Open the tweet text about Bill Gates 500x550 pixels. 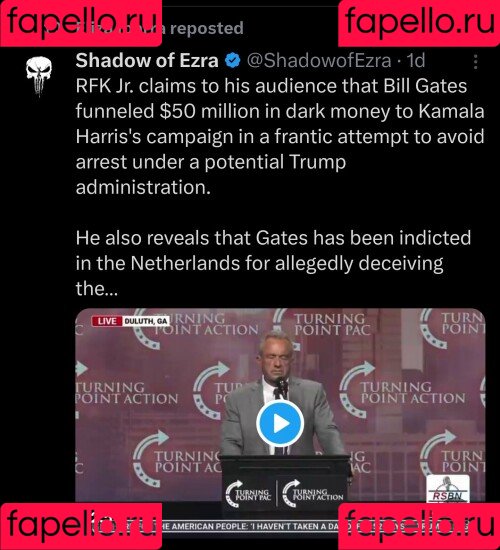pos(280,136)
